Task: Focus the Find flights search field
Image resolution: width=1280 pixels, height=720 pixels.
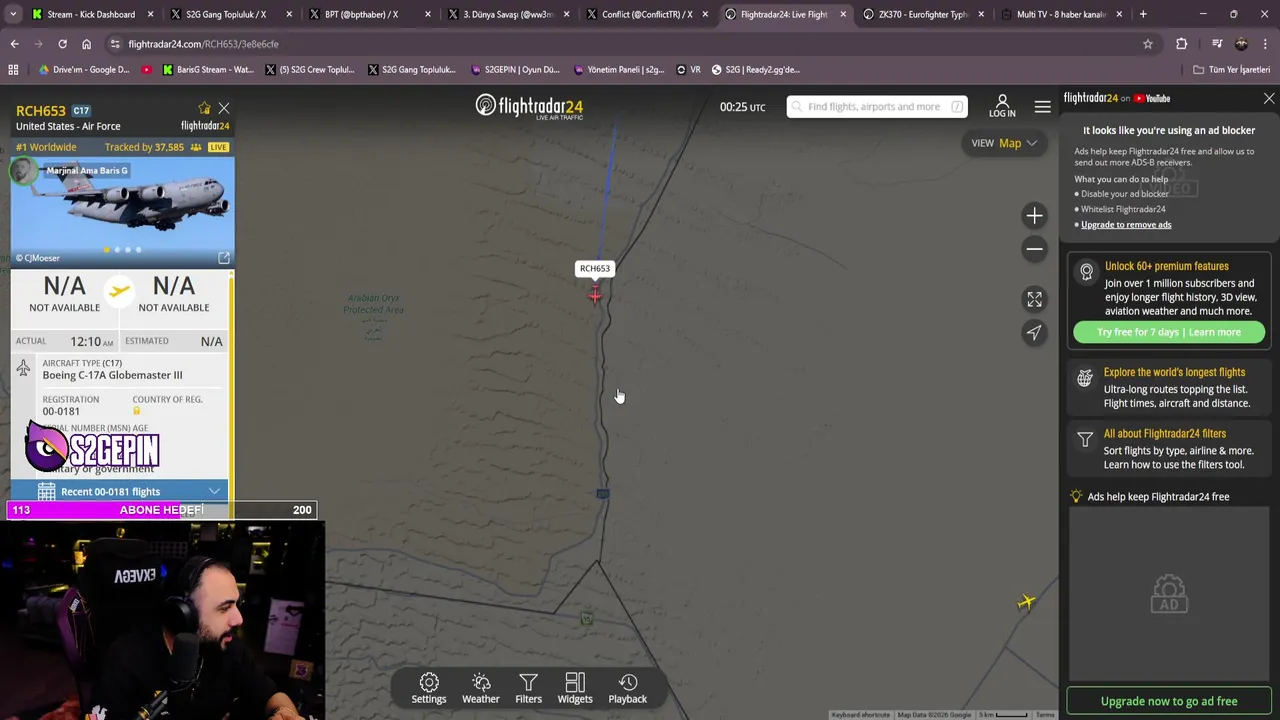Action: point(876,107)
